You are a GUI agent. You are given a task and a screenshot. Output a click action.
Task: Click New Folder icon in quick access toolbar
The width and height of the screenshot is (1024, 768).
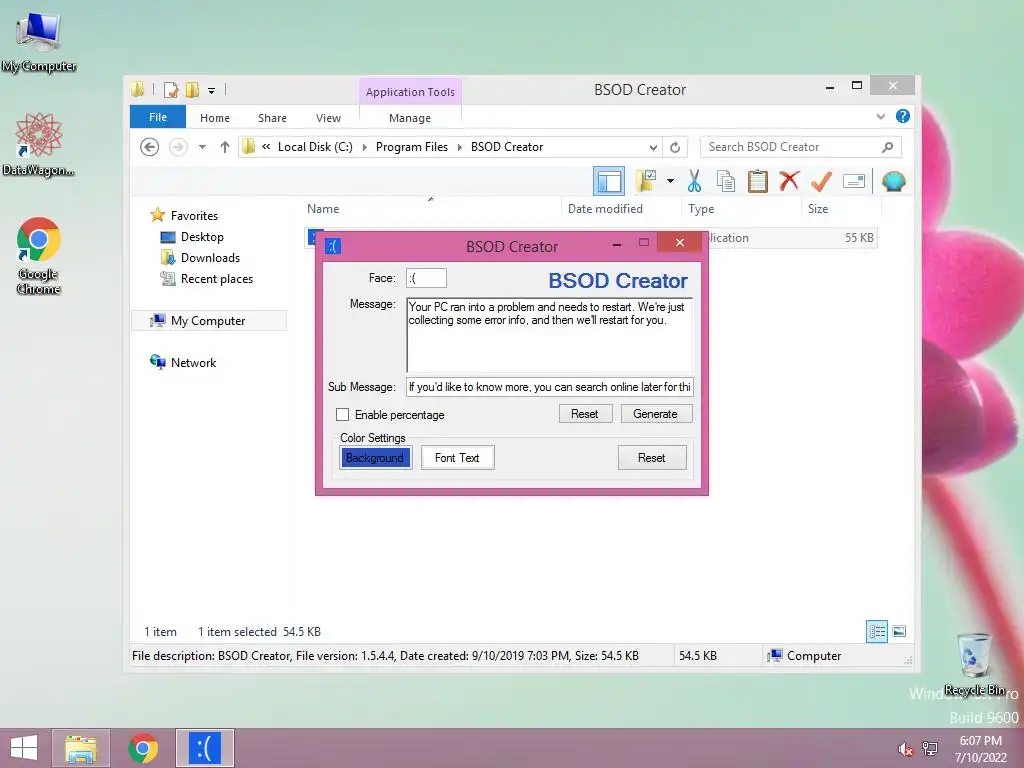[192, 90]
